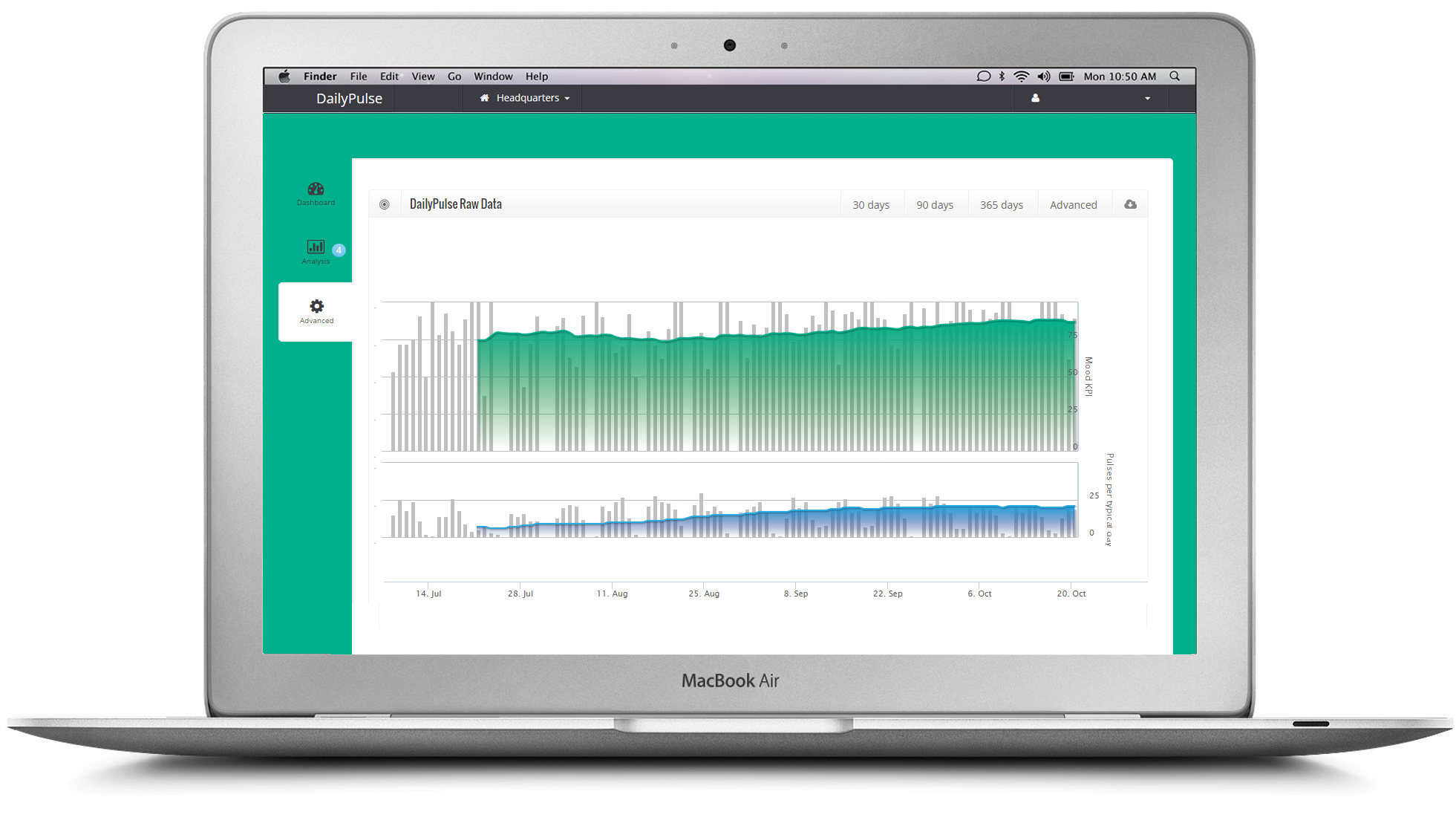Open the Edit menu
Image resolution: width=1456 pixels, height=829 pixels.
tap(389, 77)
